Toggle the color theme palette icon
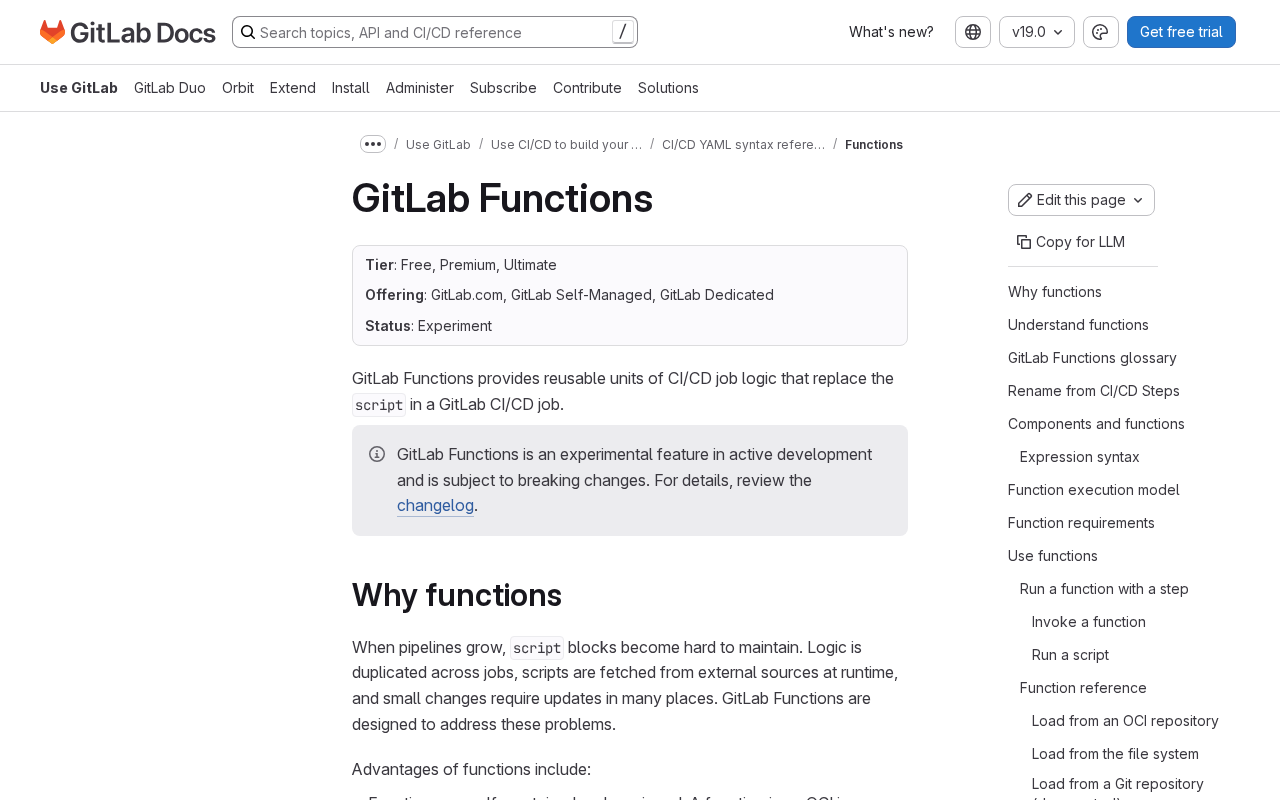This screenshot has width=1280, height=800. point(1101,32)
